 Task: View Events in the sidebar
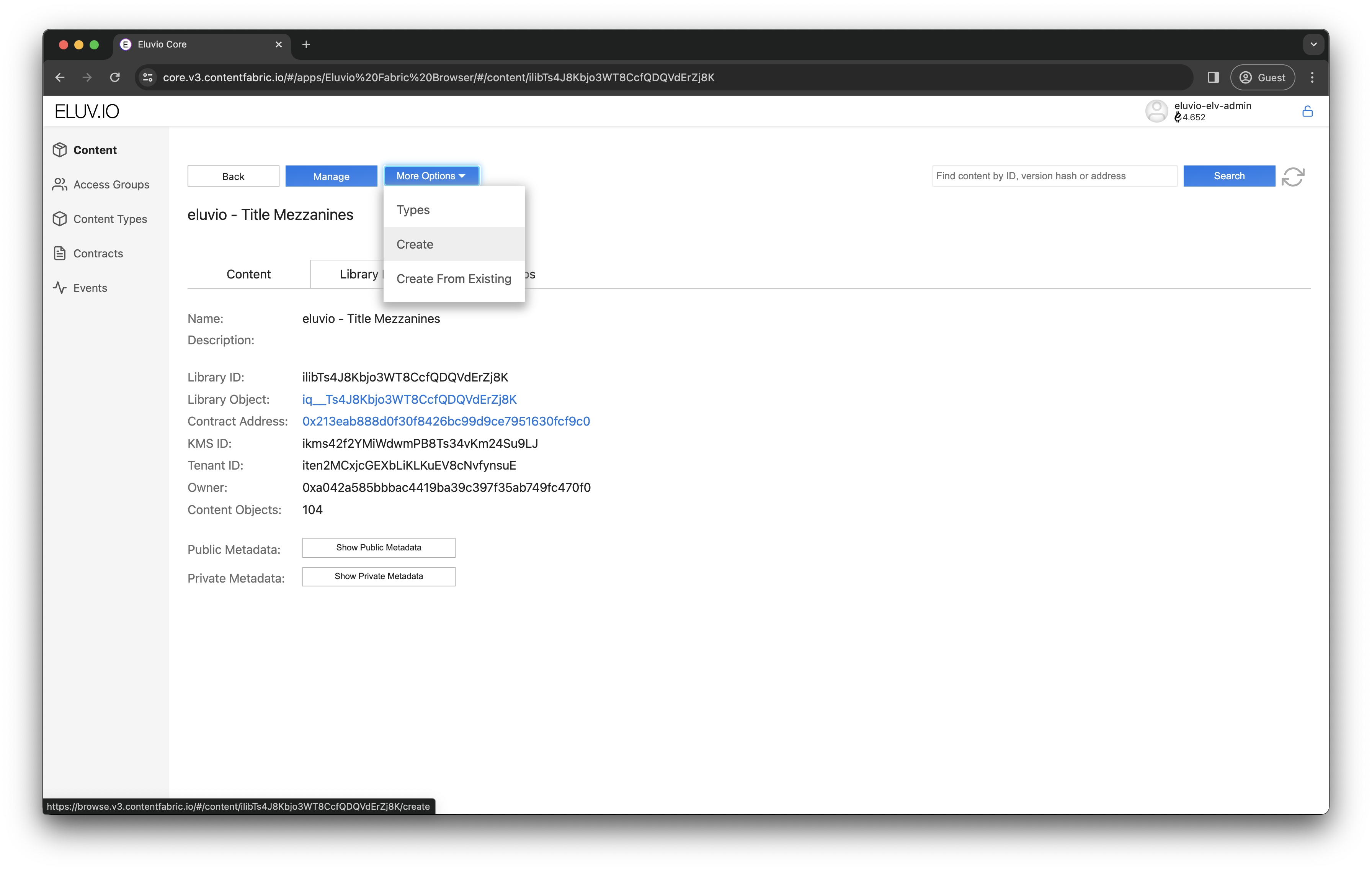click(80, 288)
